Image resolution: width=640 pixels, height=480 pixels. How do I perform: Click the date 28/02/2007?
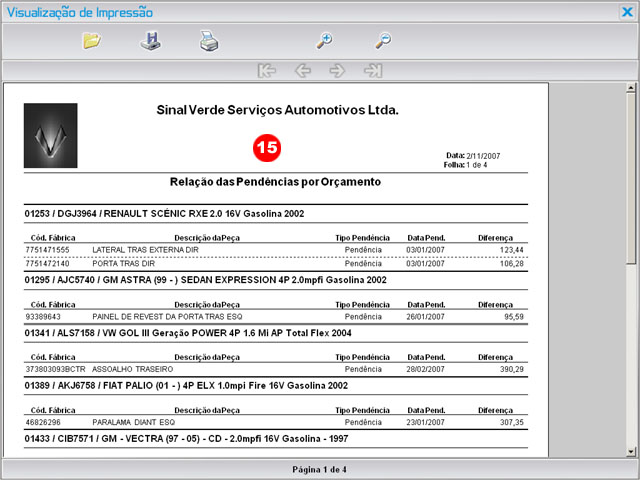coord(425,369)
